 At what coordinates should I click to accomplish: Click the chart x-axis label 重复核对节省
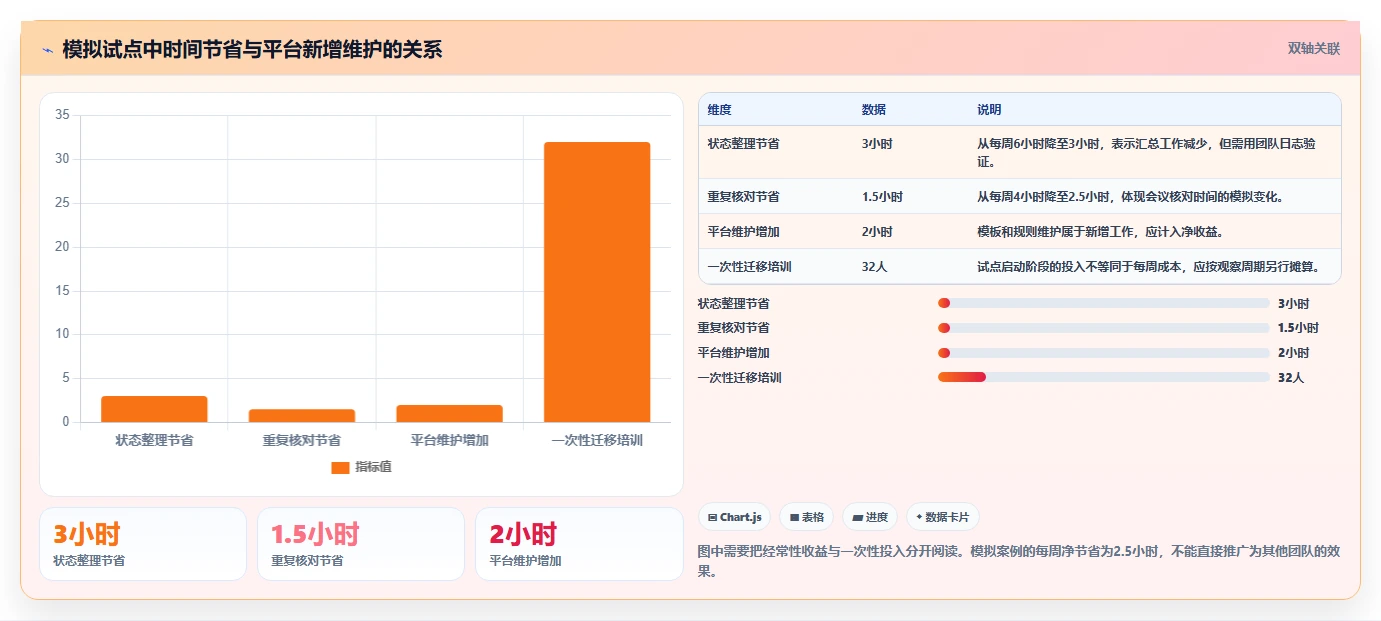coord(302,440)
